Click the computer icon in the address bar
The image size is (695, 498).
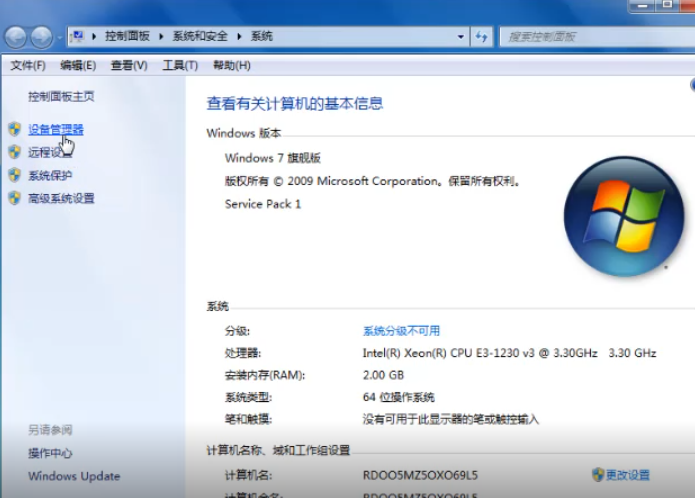click(x=78, y=37)
